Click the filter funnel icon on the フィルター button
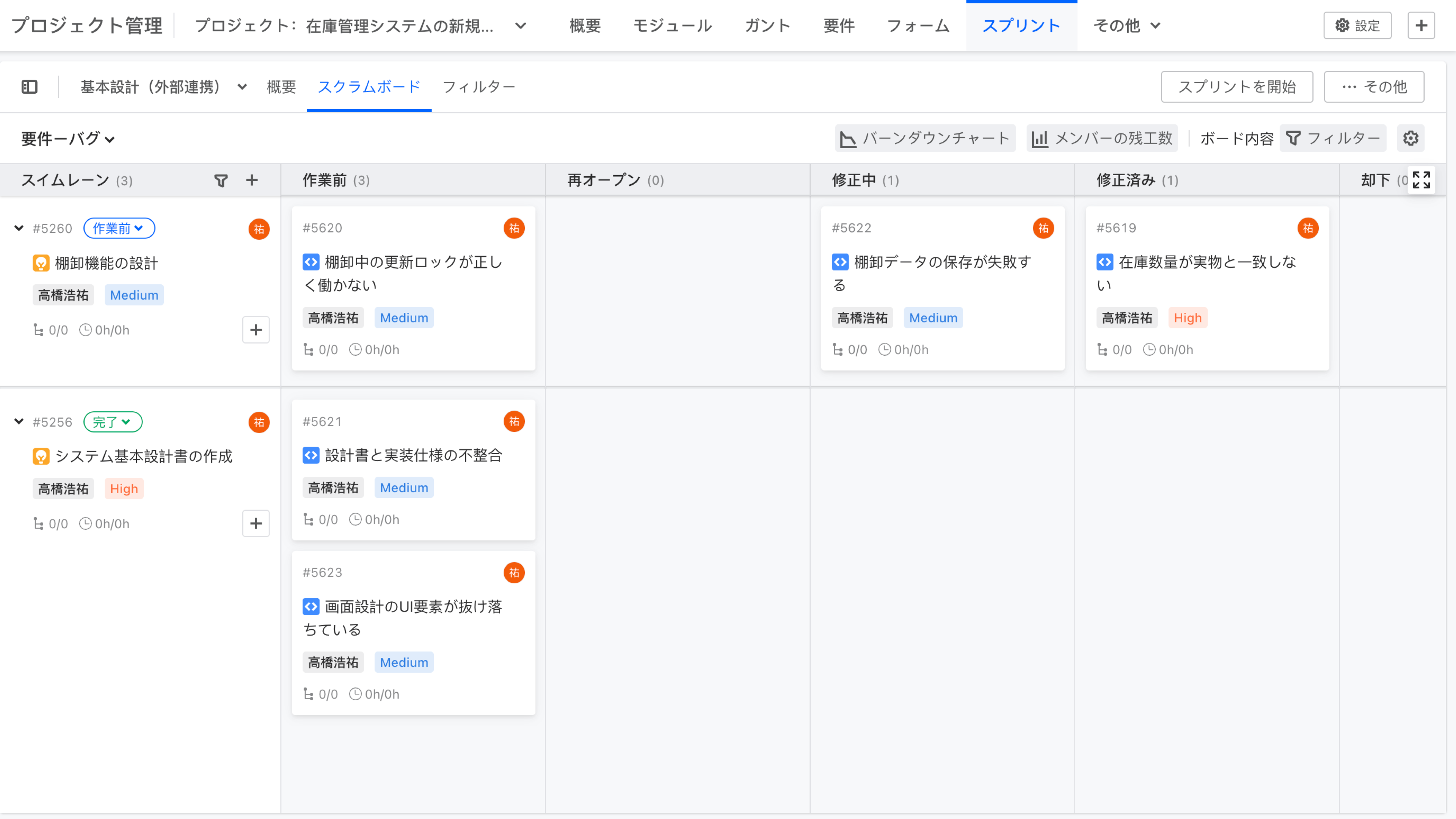This screenshot has height=819, width=1456. 1294,138
